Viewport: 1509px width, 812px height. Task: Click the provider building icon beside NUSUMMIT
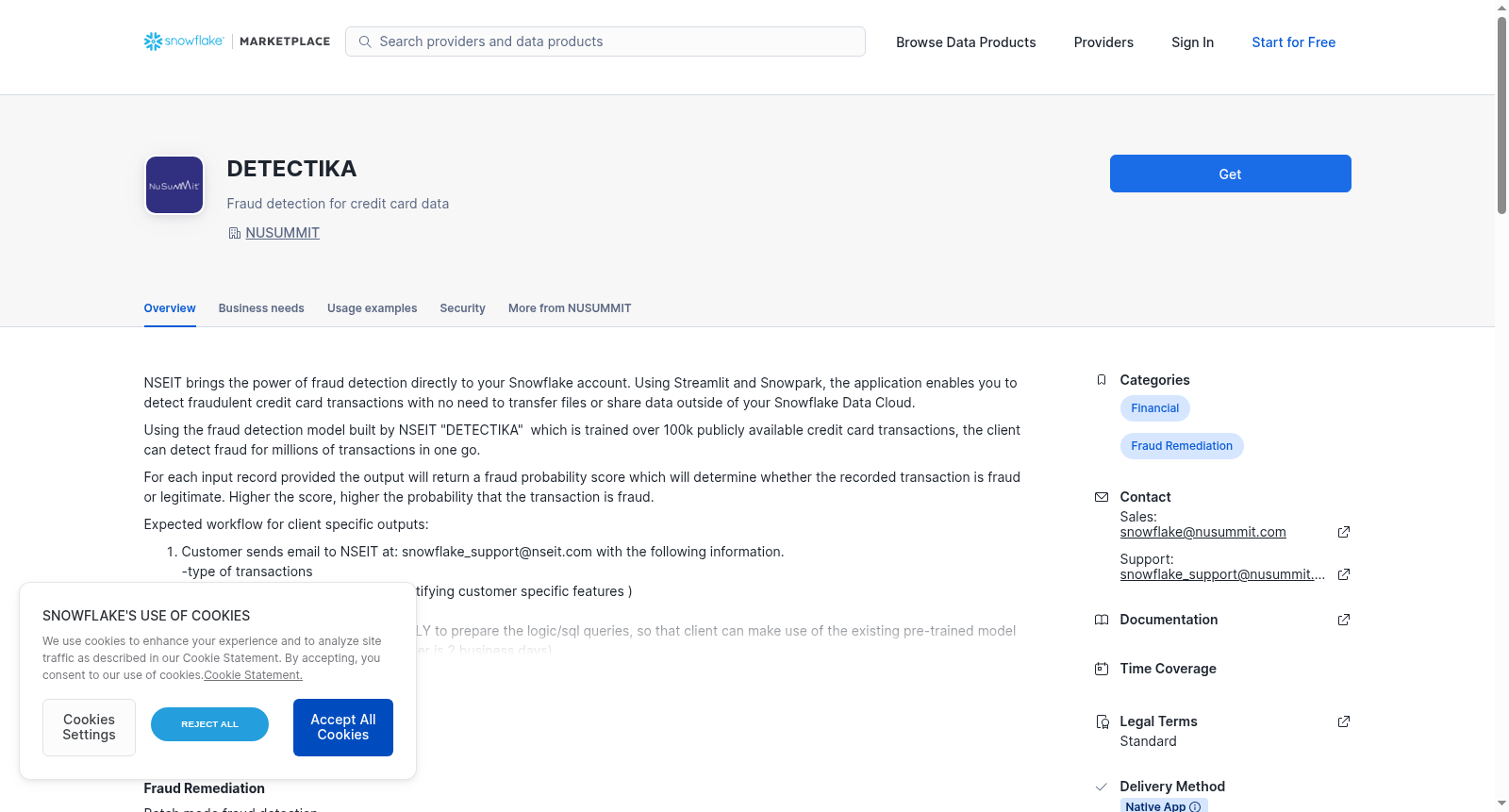click(235, 233)
